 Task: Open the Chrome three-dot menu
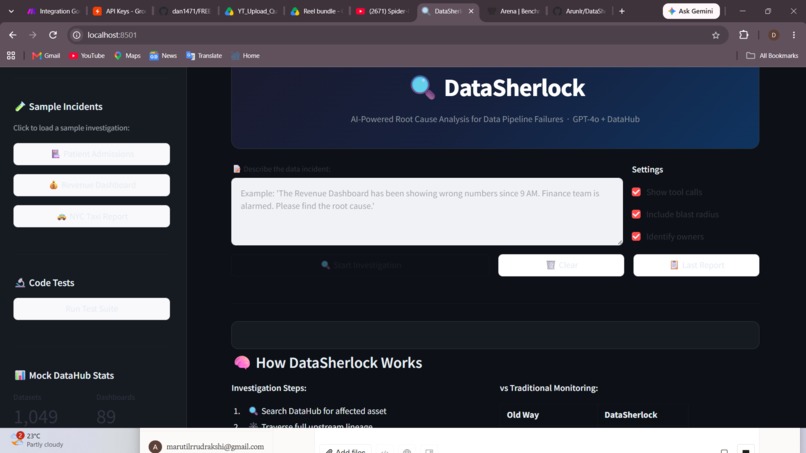pyautogui.click(x=794, y=35)
